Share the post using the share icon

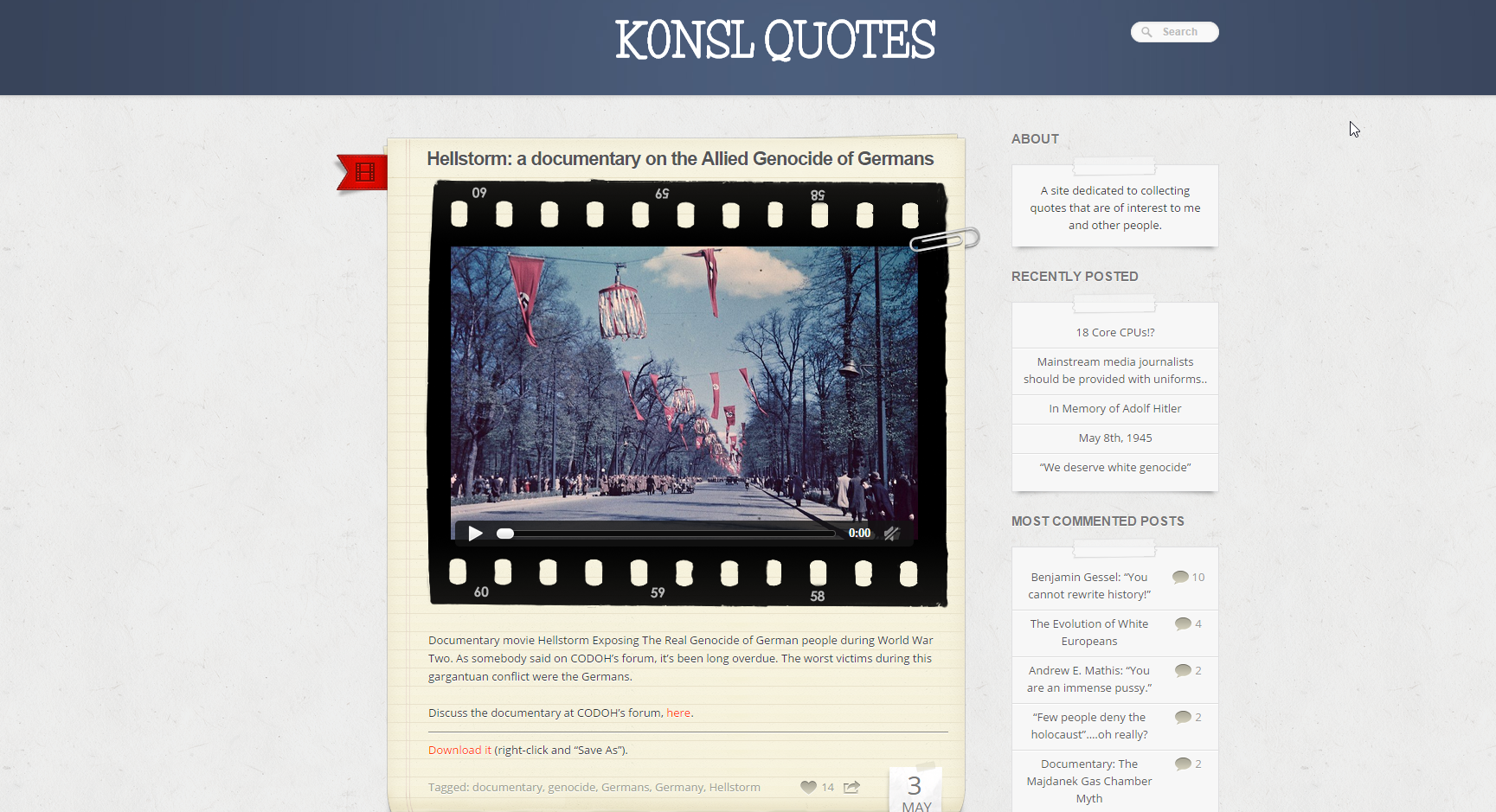(851, 787)
